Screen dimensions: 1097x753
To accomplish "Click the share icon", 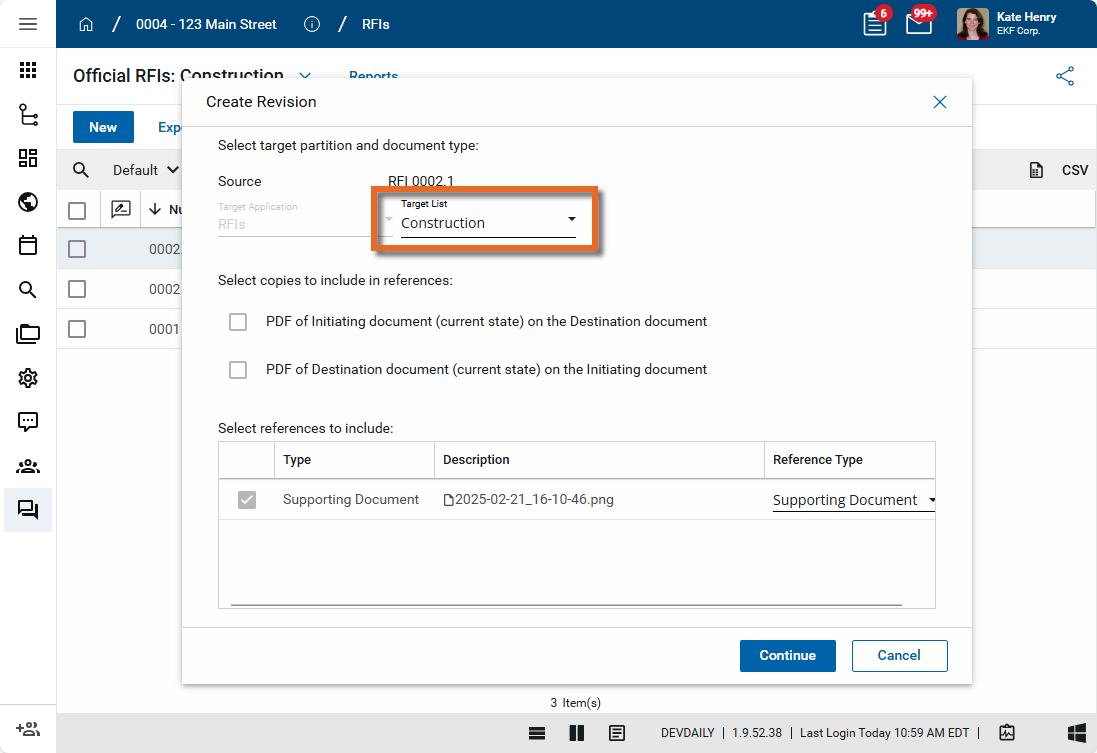I will 1065,76.
